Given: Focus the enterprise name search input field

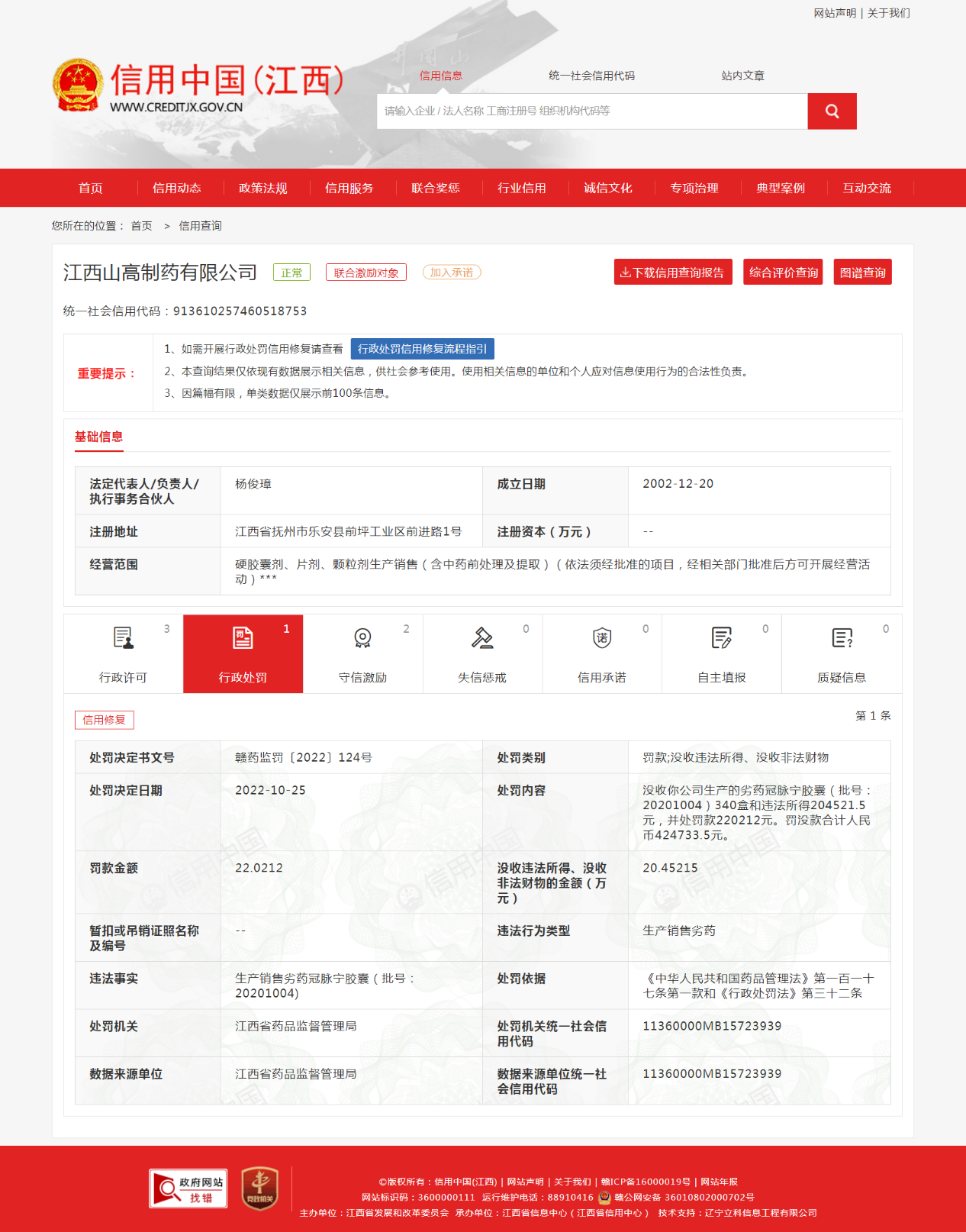Looking at the screenshot, I should pos(592,111).
